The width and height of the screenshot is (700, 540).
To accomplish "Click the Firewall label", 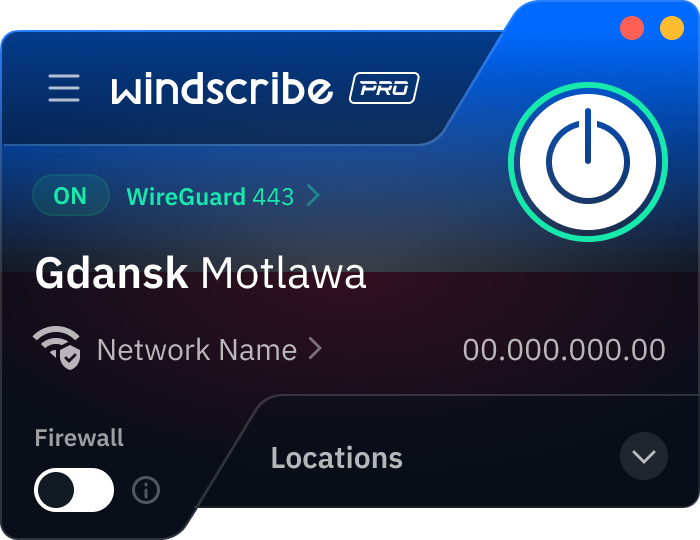I will click(79, 437).
